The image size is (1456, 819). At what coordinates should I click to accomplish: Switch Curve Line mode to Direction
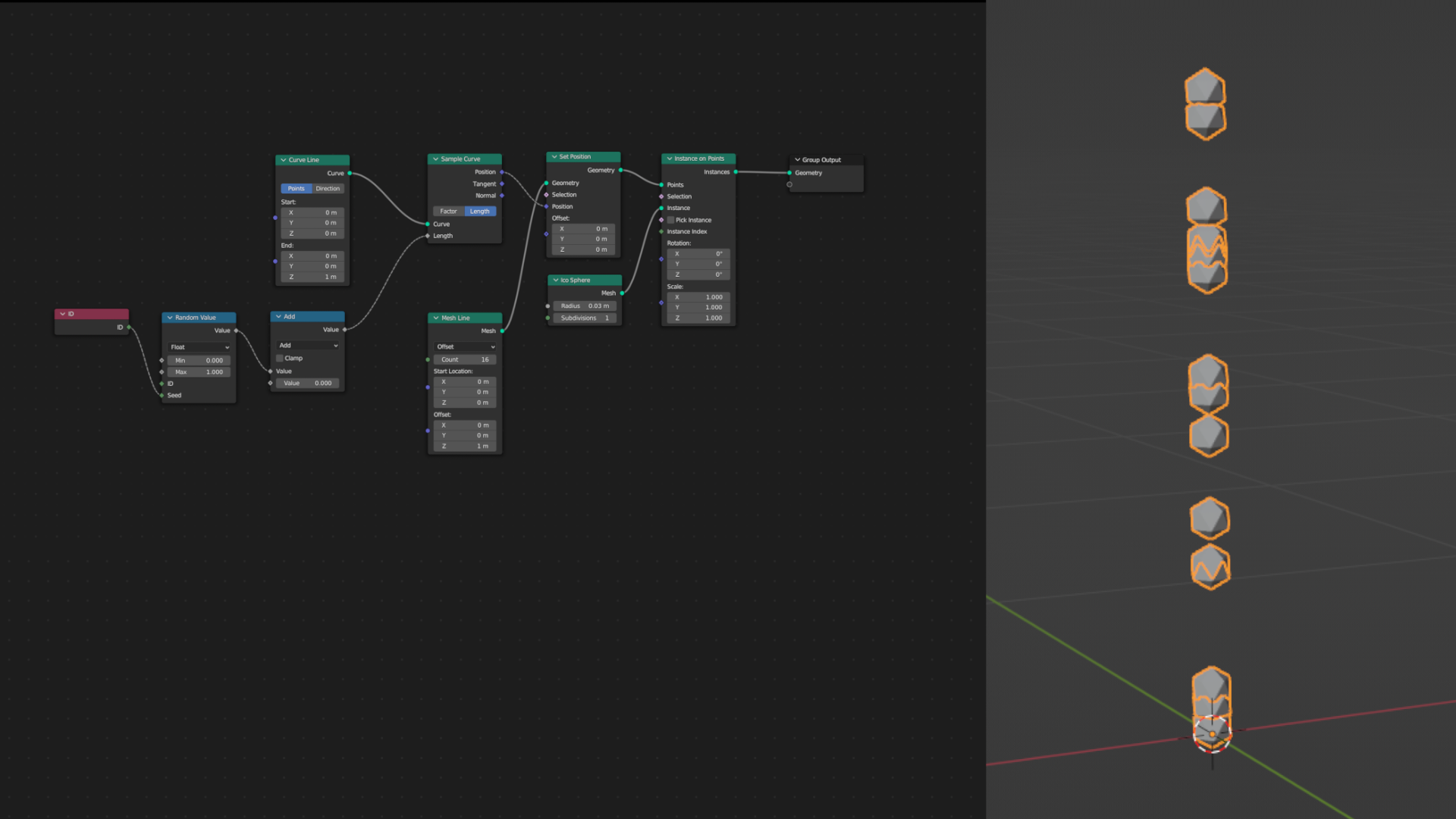[328, 188]
